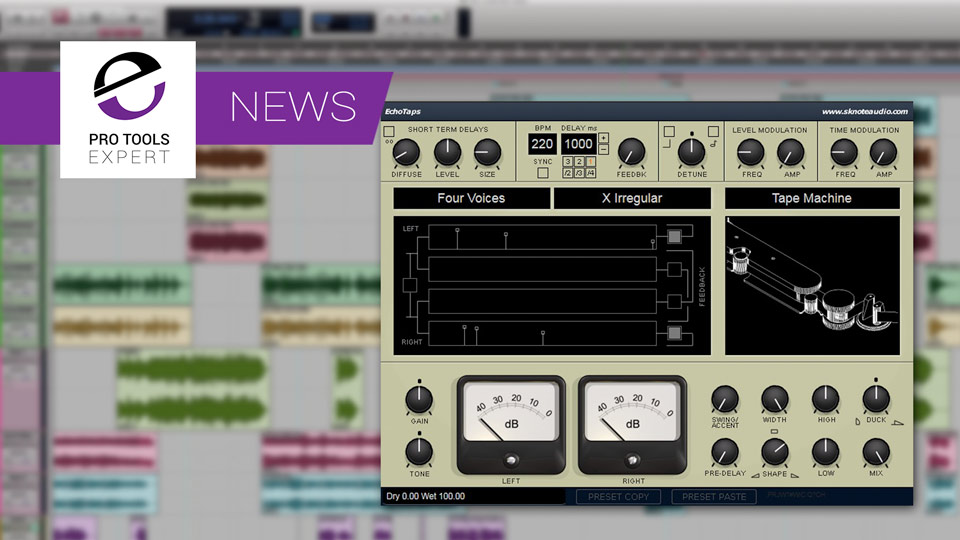Click the empty third delay line lane
The height and width of the screenshot is (540, 960).
coord(542,301)
